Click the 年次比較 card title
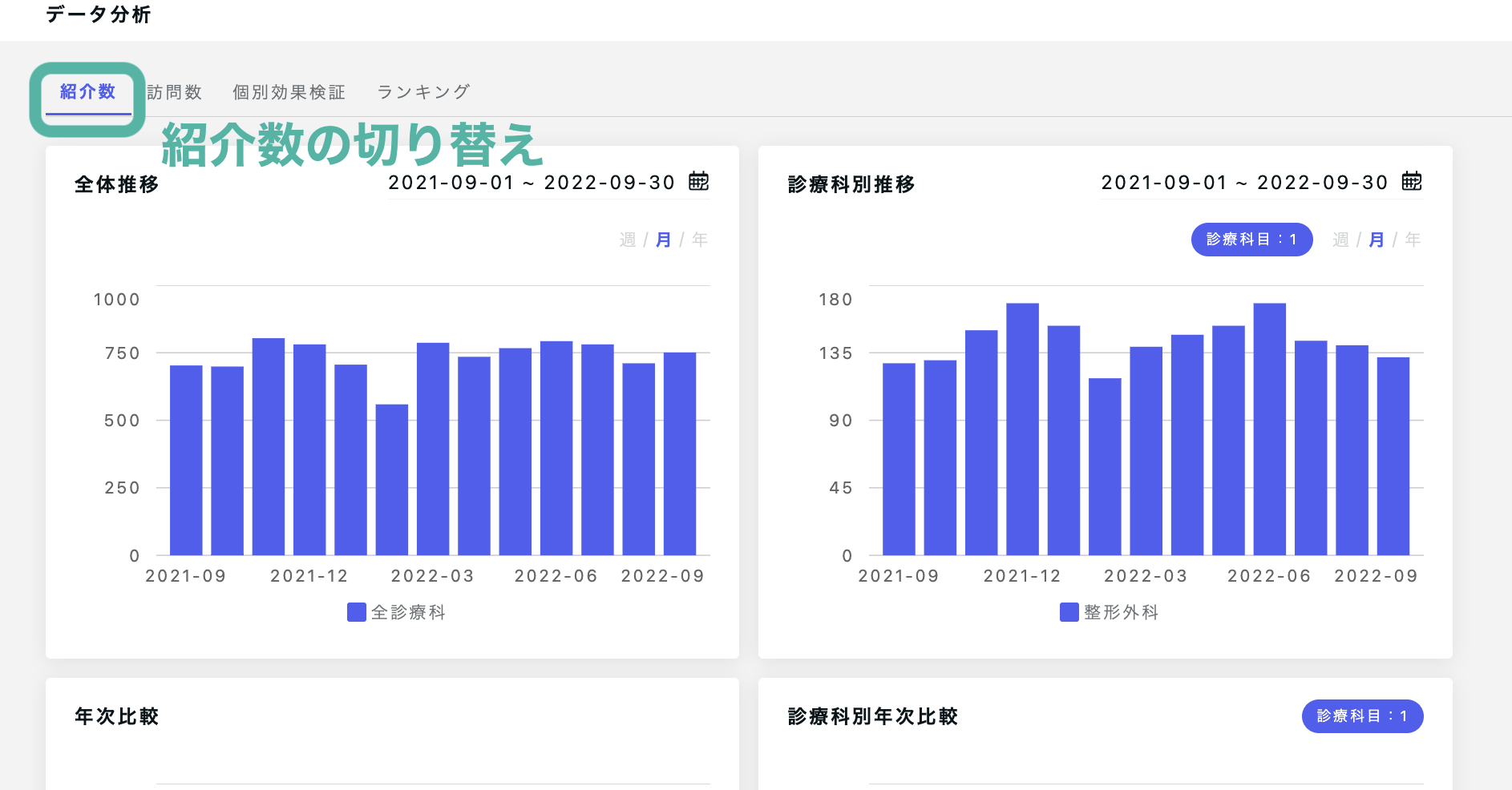 click(117, 716)
